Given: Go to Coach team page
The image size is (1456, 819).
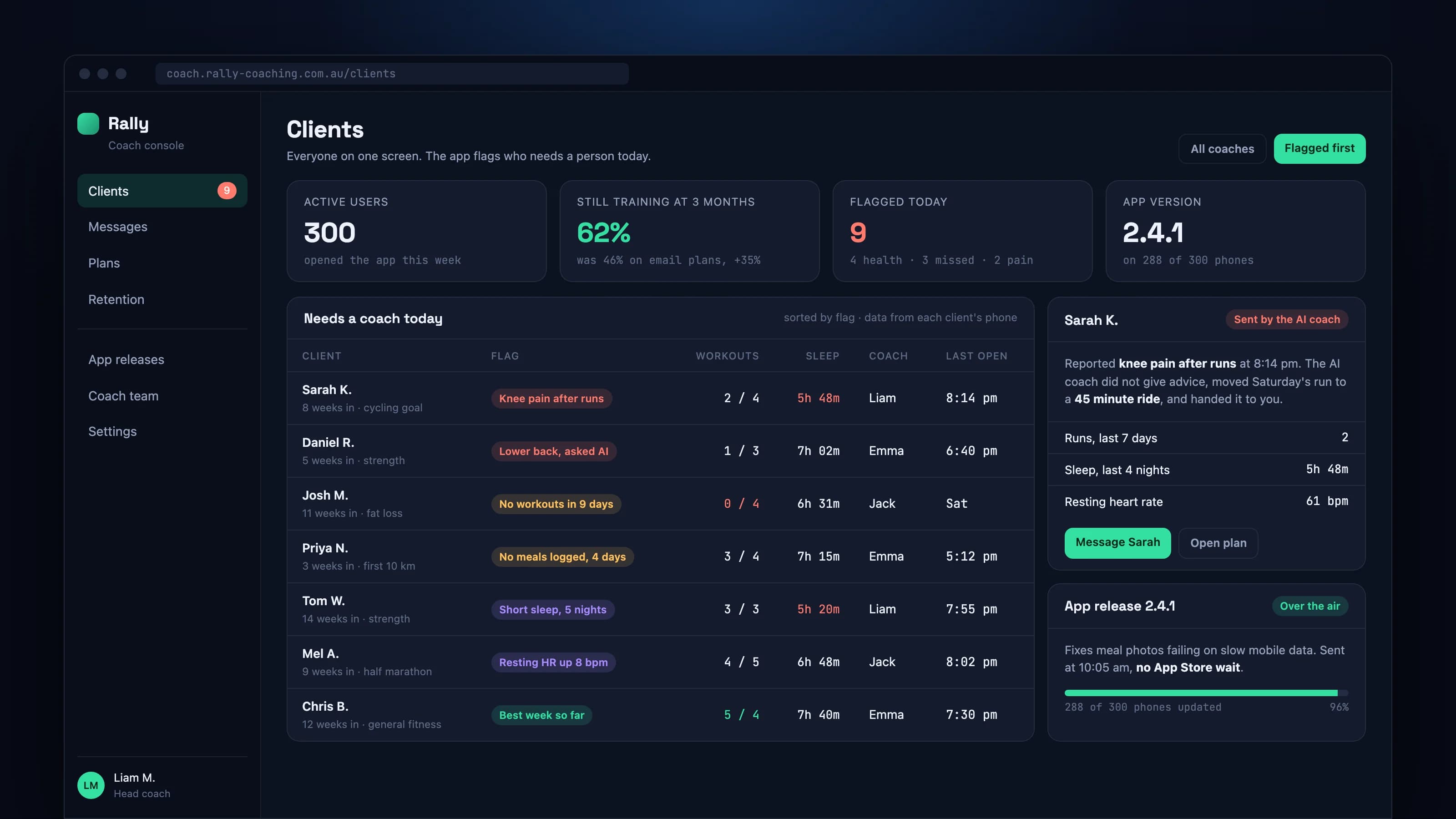Looking at the screenshot, I should 162,396.
